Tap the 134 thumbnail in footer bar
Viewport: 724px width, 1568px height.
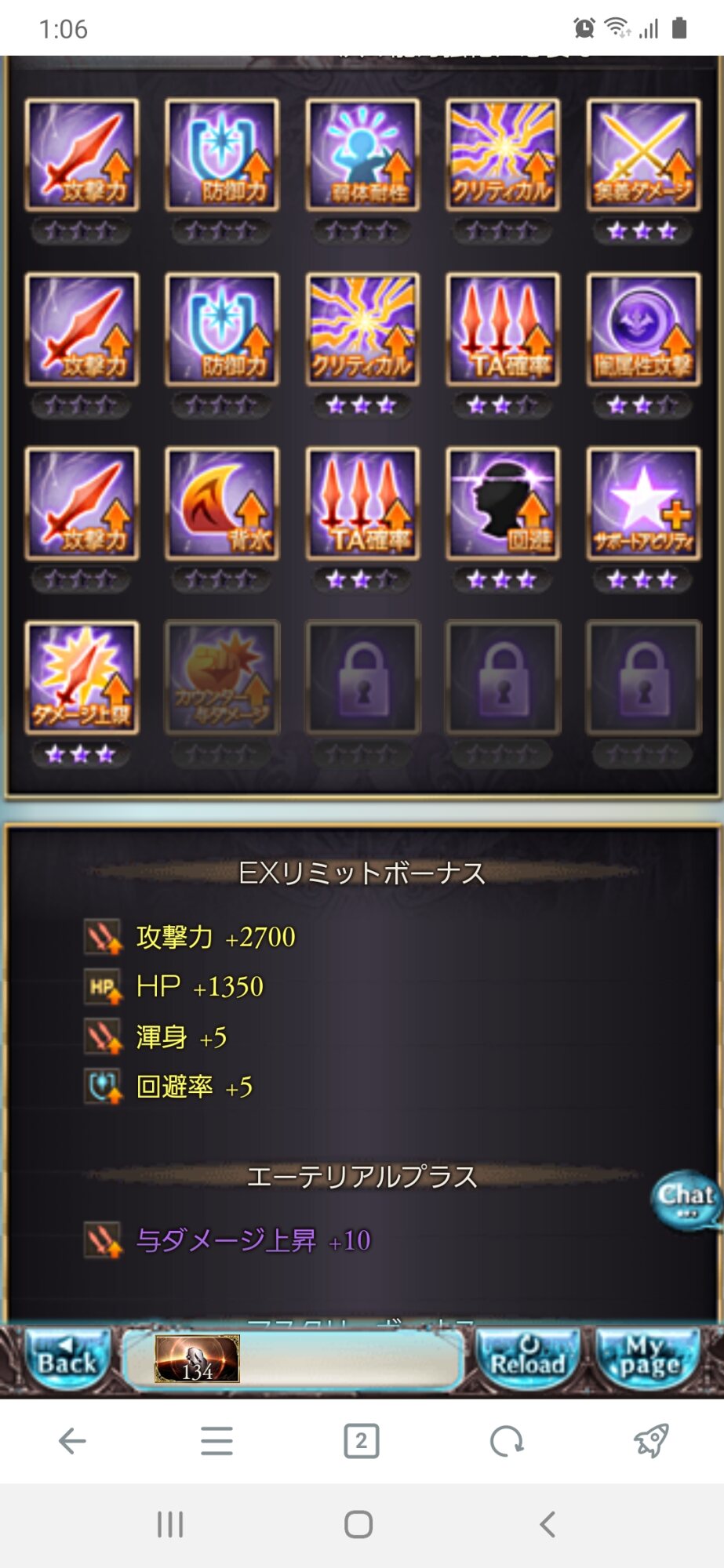click(197, 1359)
